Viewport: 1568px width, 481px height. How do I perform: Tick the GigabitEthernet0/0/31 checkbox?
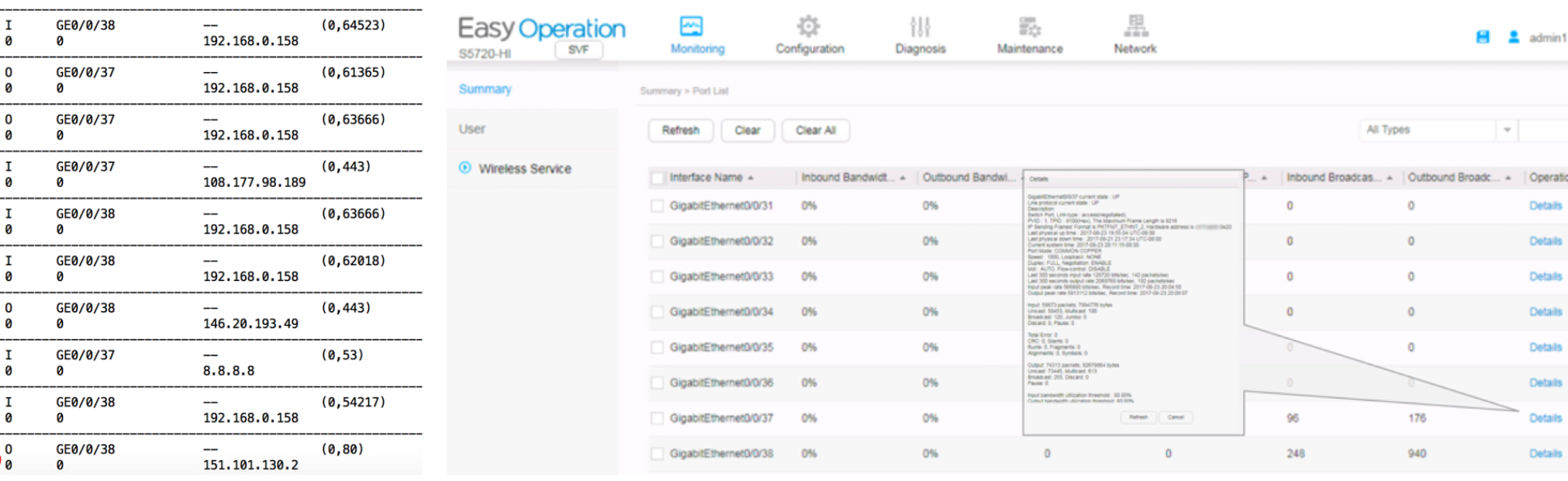coord(658,206)
